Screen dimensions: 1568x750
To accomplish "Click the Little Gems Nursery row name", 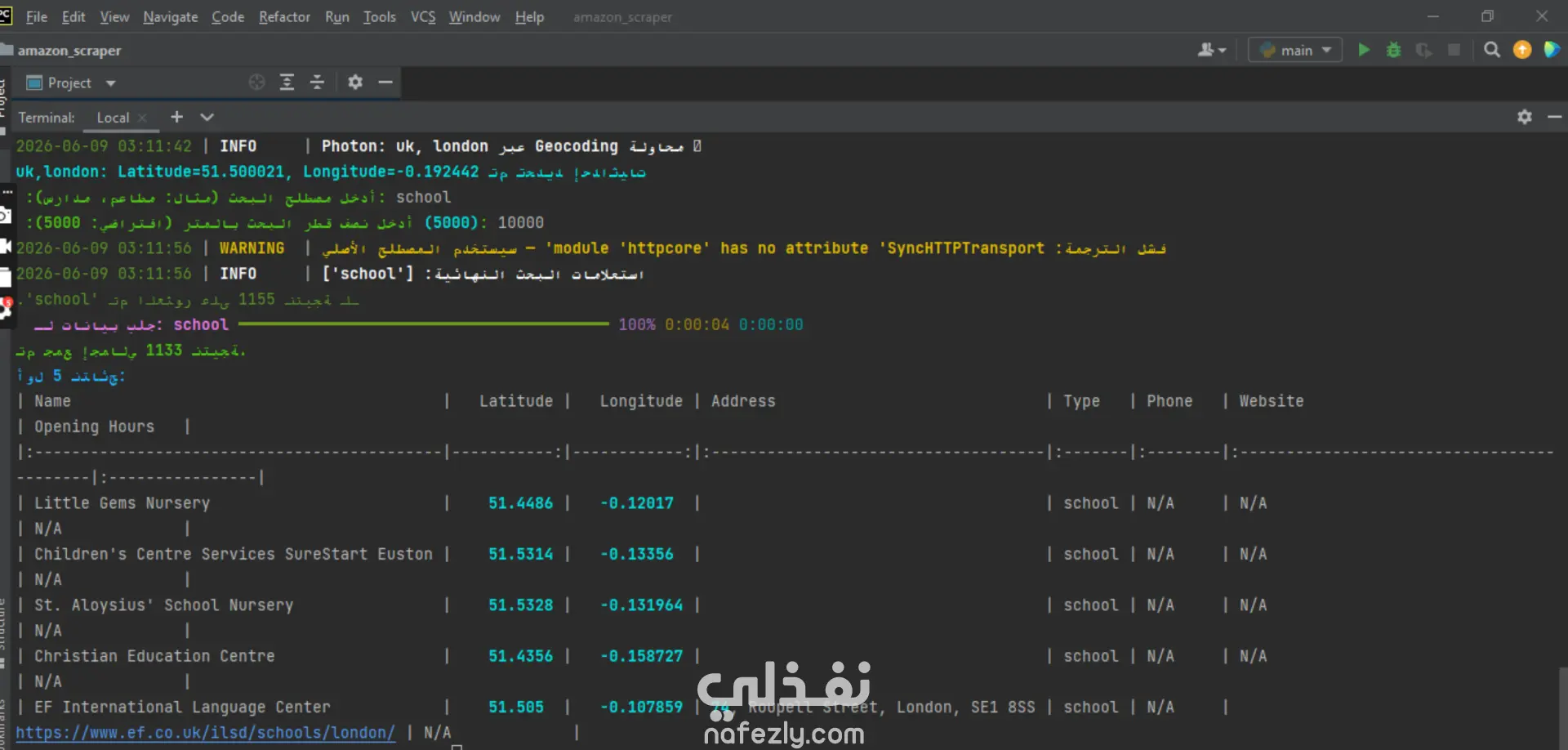I will [122, 502].
